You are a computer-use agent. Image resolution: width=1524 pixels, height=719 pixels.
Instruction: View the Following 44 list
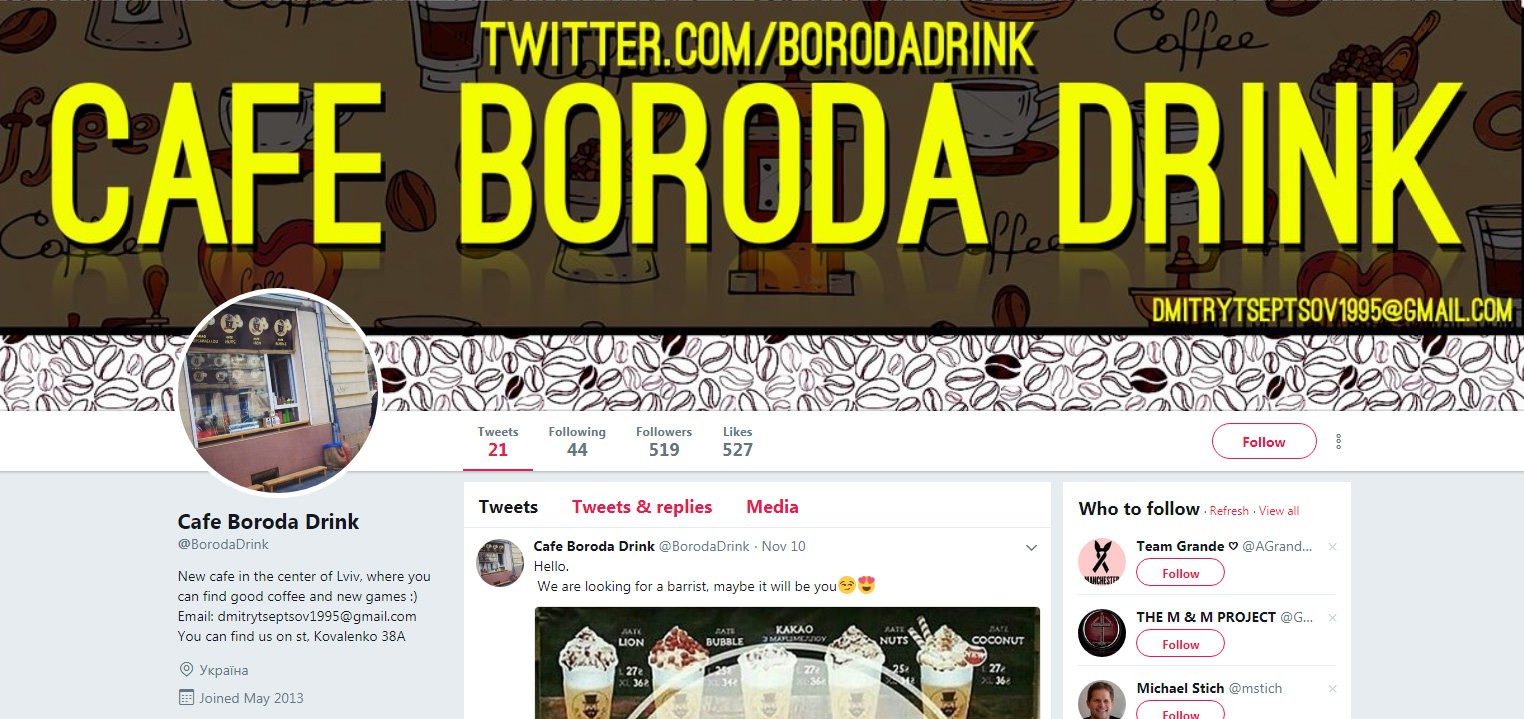[x=577, y=442]
